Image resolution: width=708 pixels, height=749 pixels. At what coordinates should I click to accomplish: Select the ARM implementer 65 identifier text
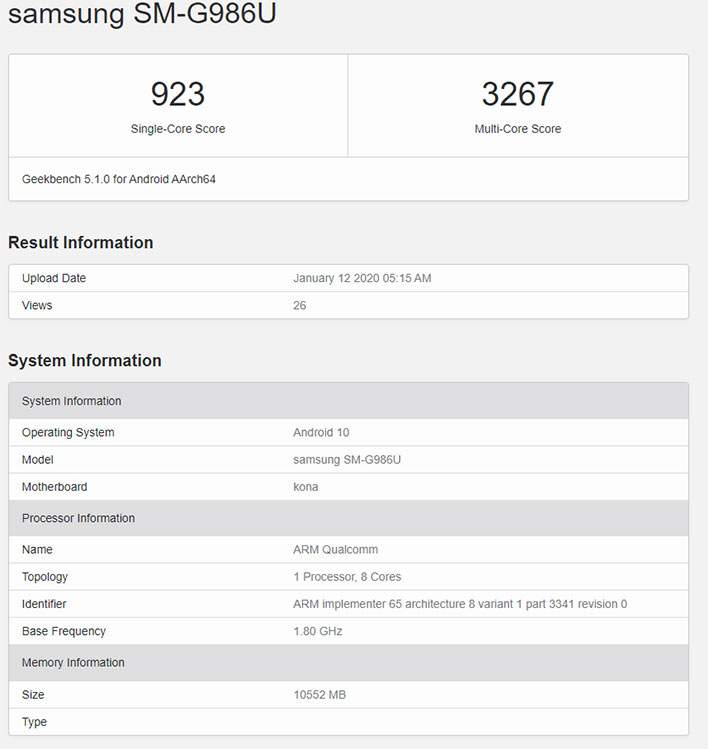pyautogui.click(x=460, y=604)
